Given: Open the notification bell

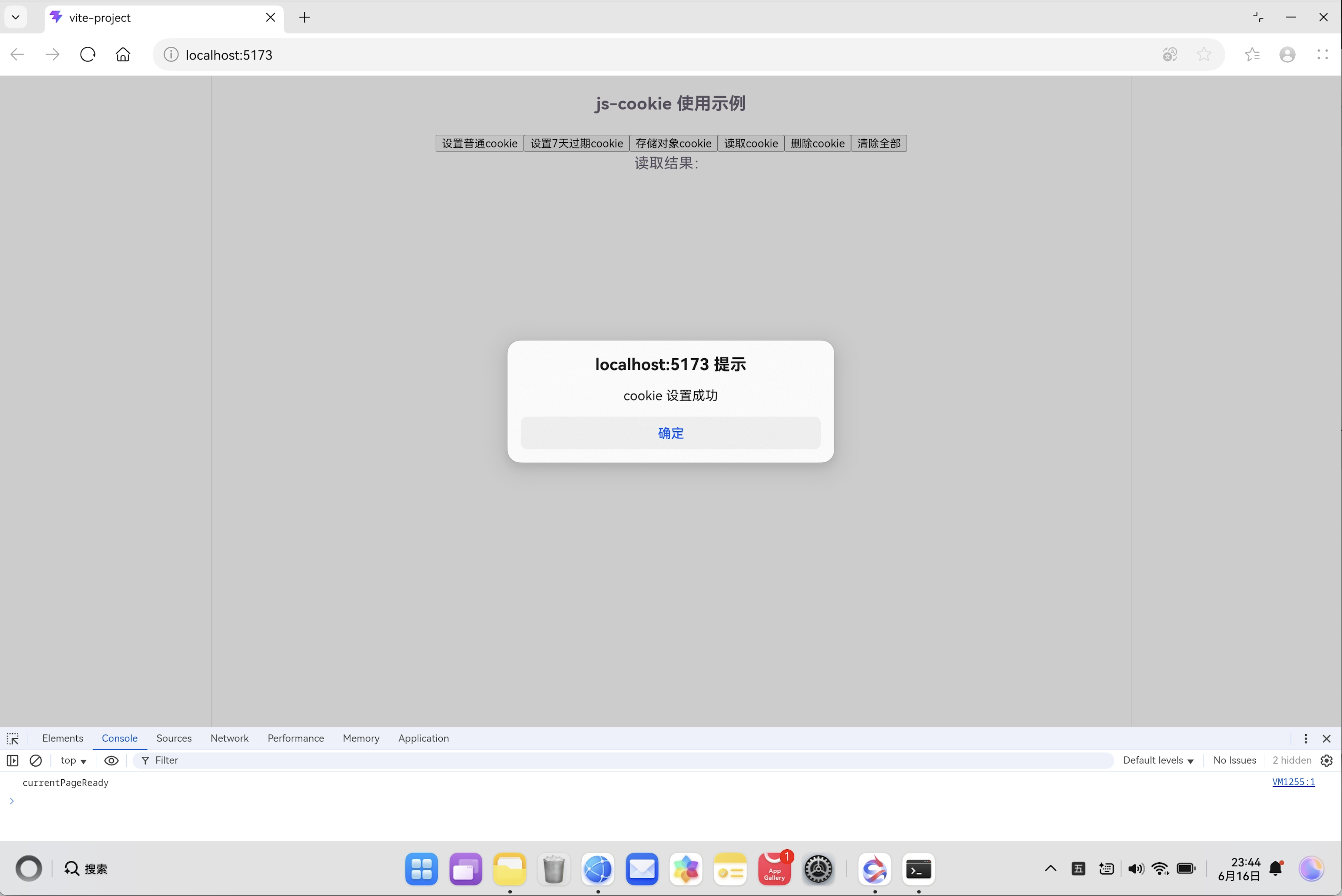Looking at the screenshot, I should pos(1276,869).
